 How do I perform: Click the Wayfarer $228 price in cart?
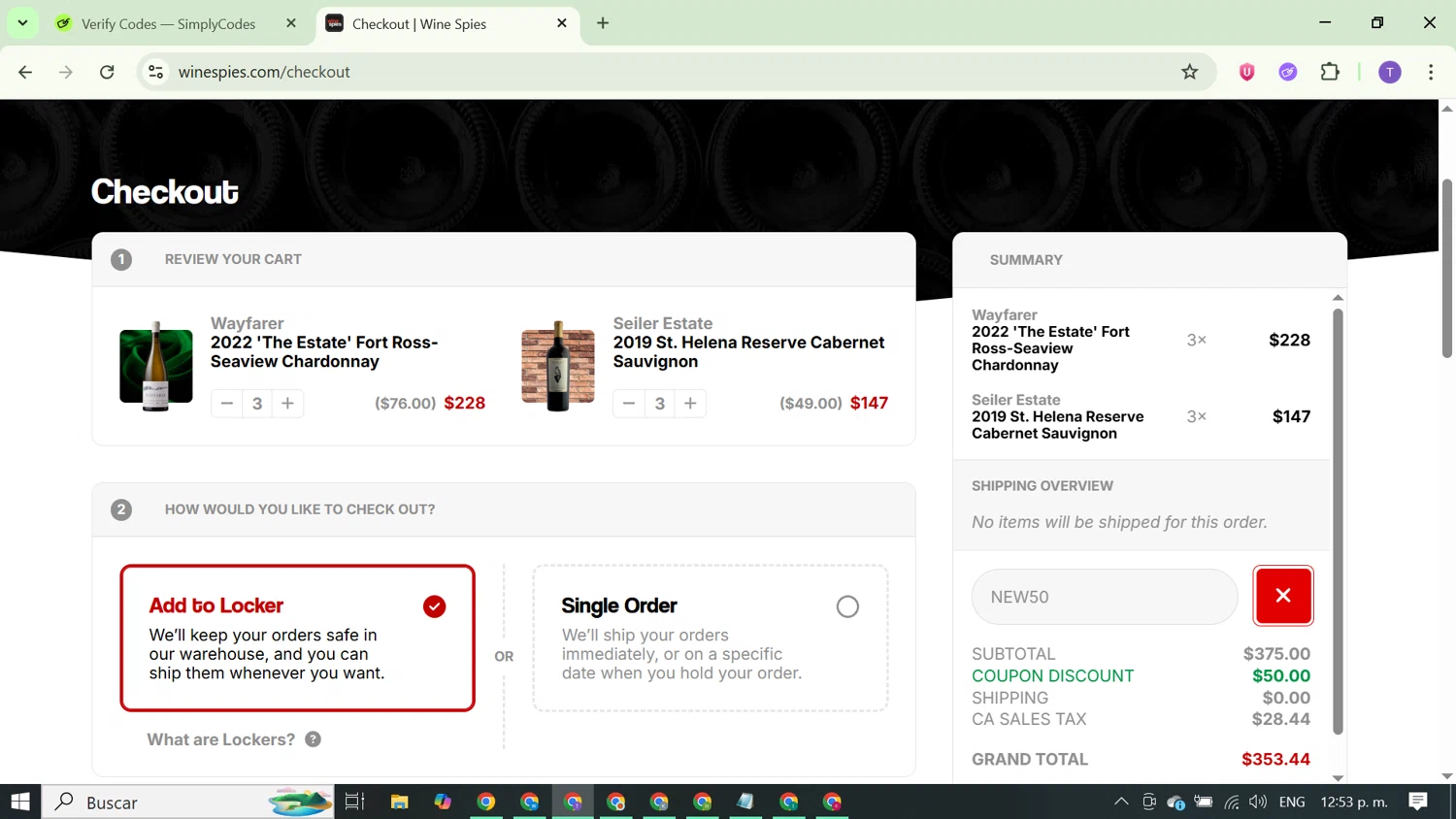pos(465,403)
